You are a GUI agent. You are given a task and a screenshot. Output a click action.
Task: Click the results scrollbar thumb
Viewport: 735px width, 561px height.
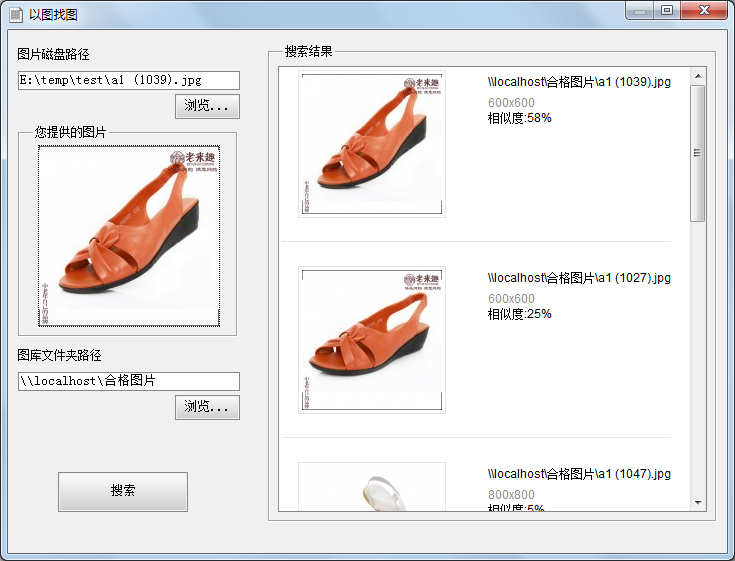pos(698,153)
